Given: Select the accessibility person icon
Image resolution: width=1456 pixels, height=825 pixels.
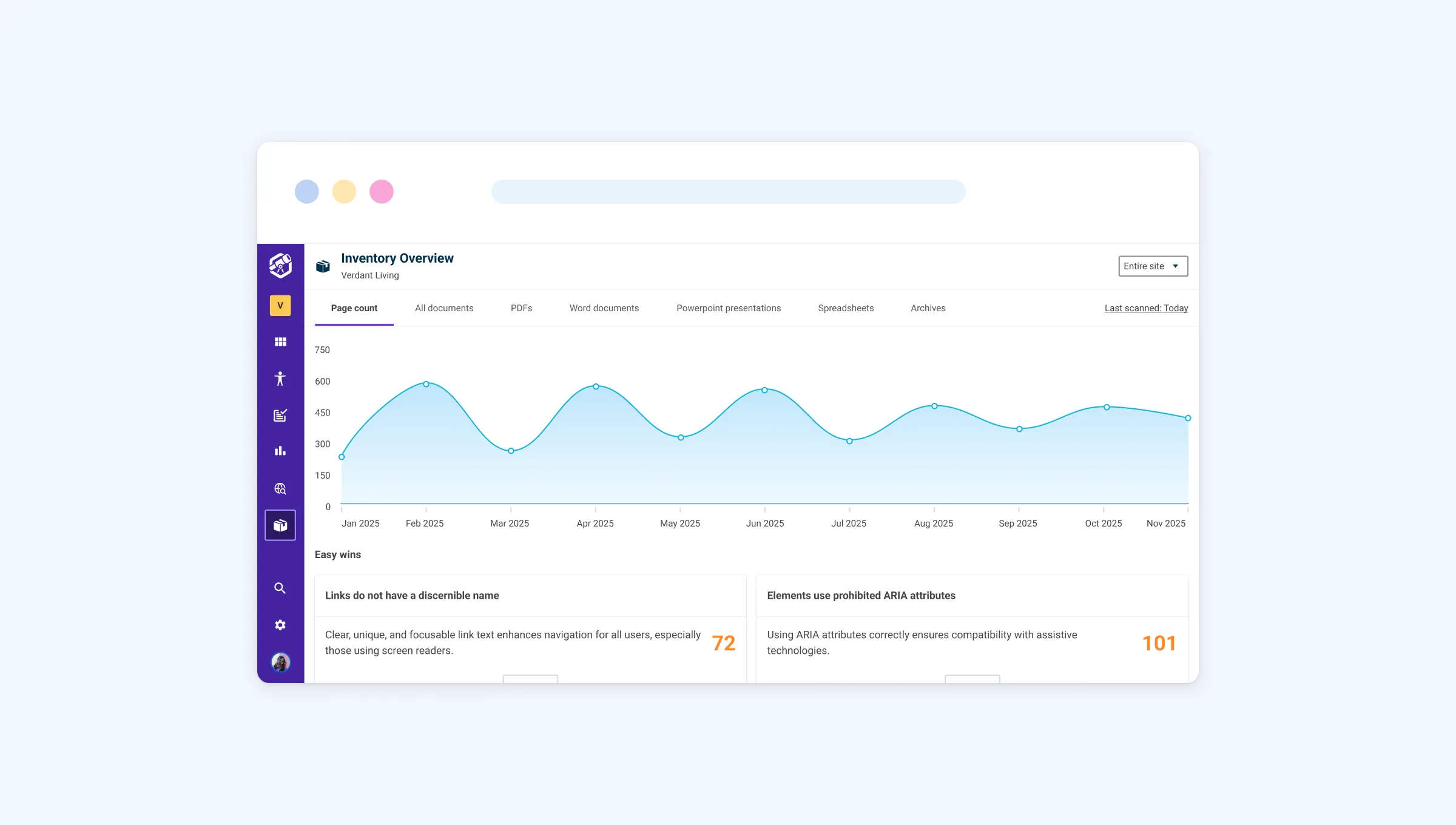Looking at the screenshot, I should coord(280,379).
